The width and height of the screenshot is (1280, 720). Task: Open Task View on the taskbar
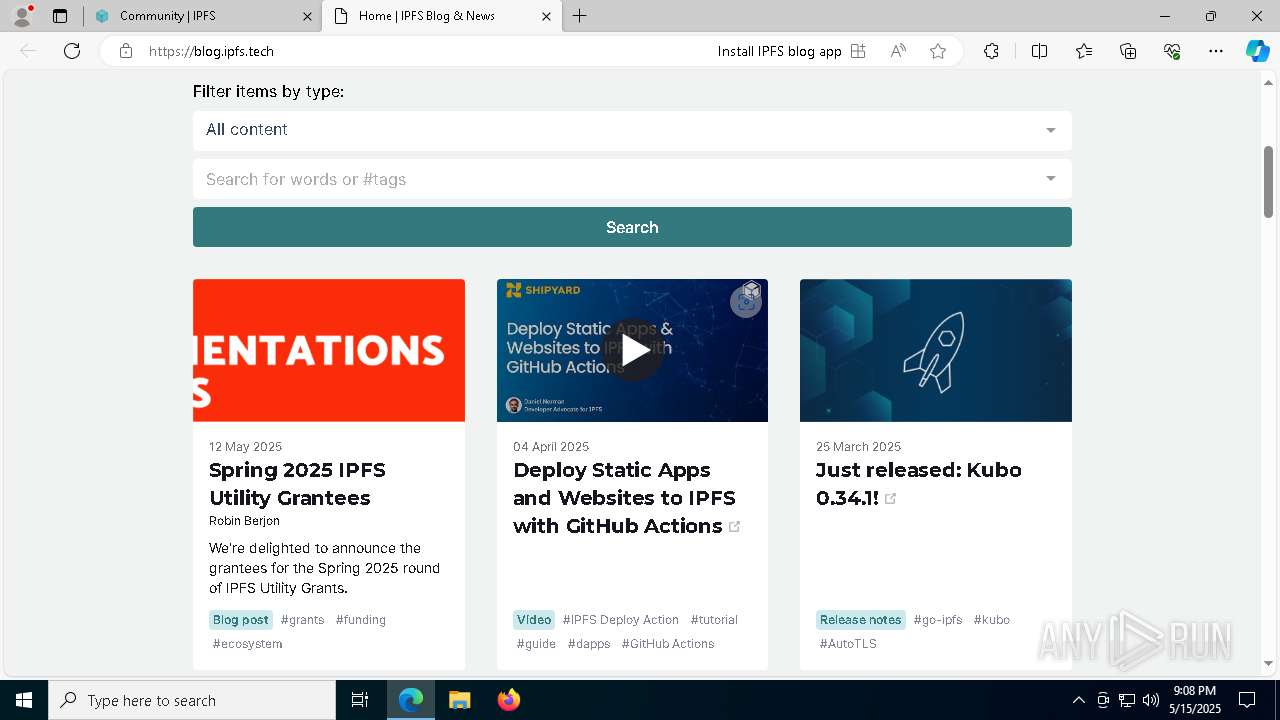point(360,700)
